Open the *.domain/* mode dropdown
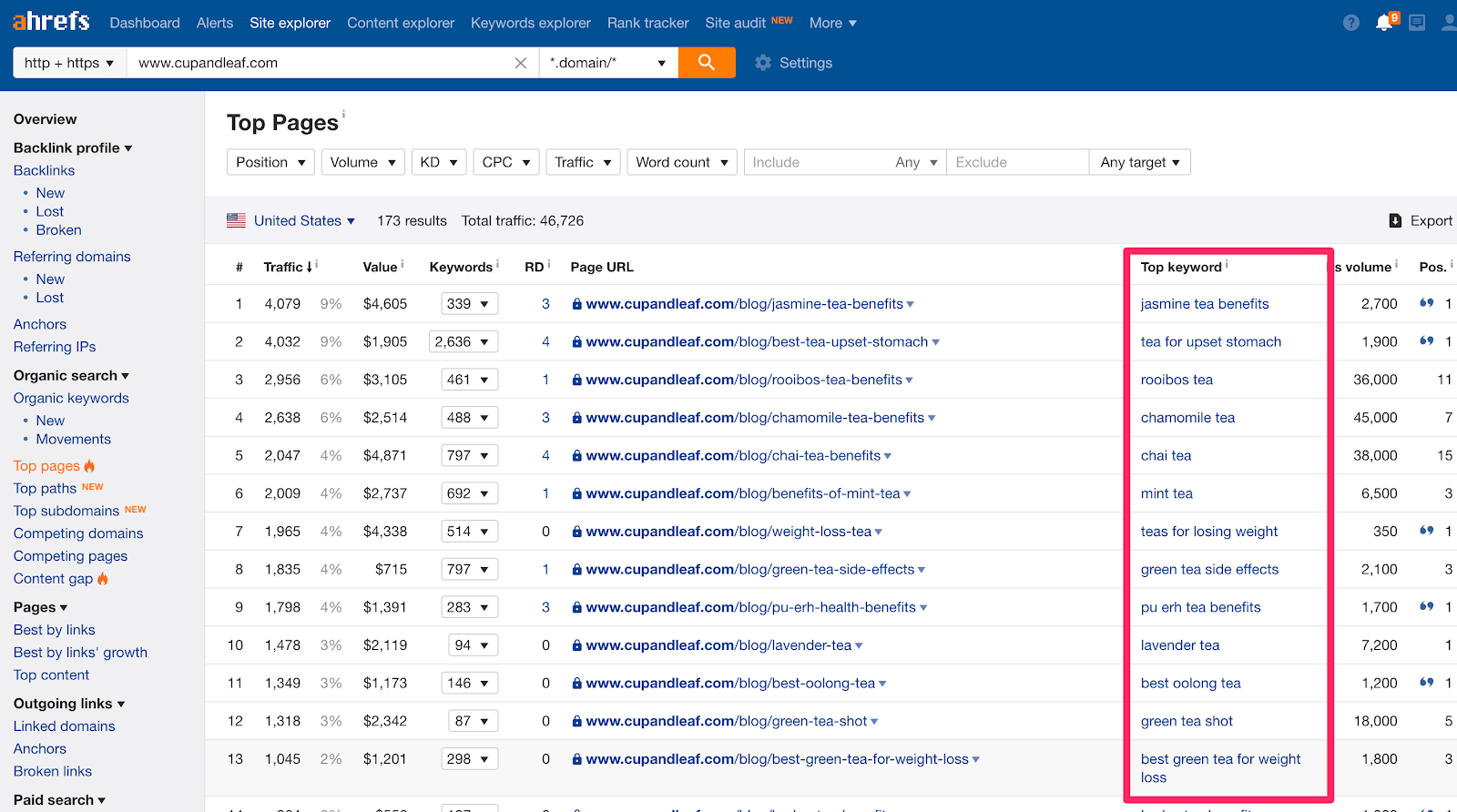The height and width of the screenshot is (812, 1457). click(608, 63)
